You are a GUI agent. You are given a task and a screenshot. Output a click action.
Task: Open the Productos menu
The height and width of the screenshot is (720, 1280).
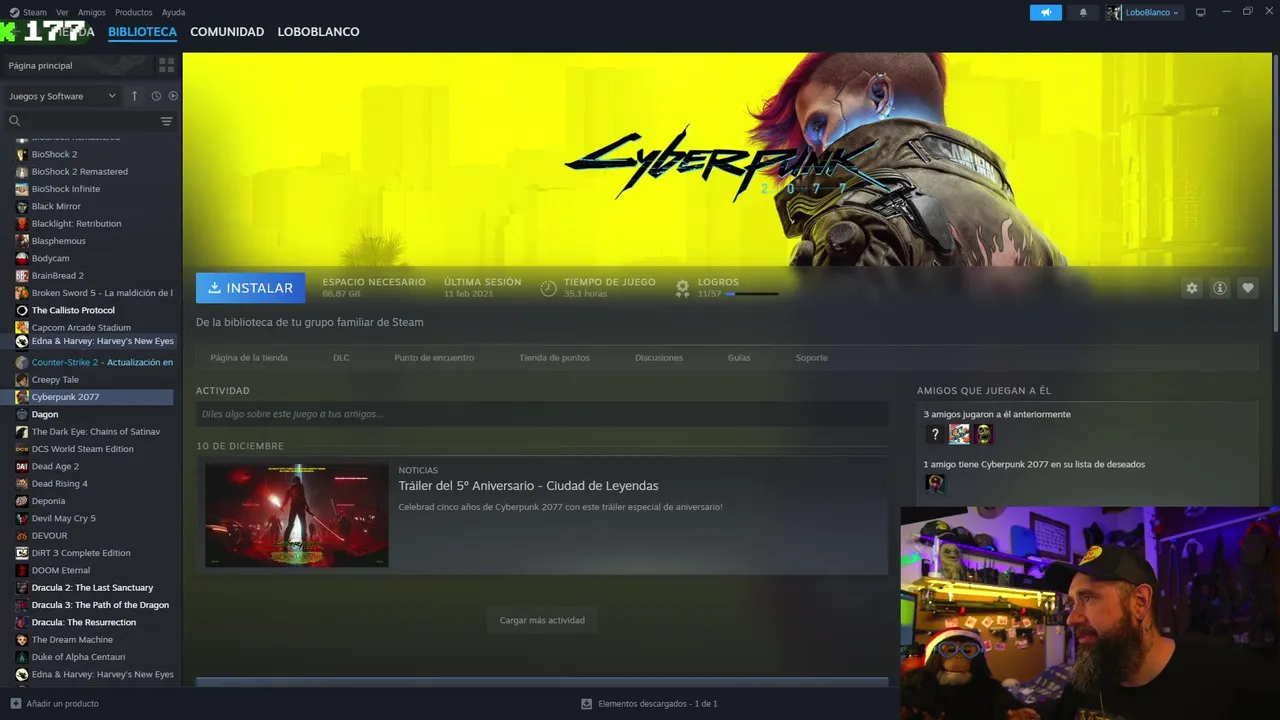tap(133, 12)
